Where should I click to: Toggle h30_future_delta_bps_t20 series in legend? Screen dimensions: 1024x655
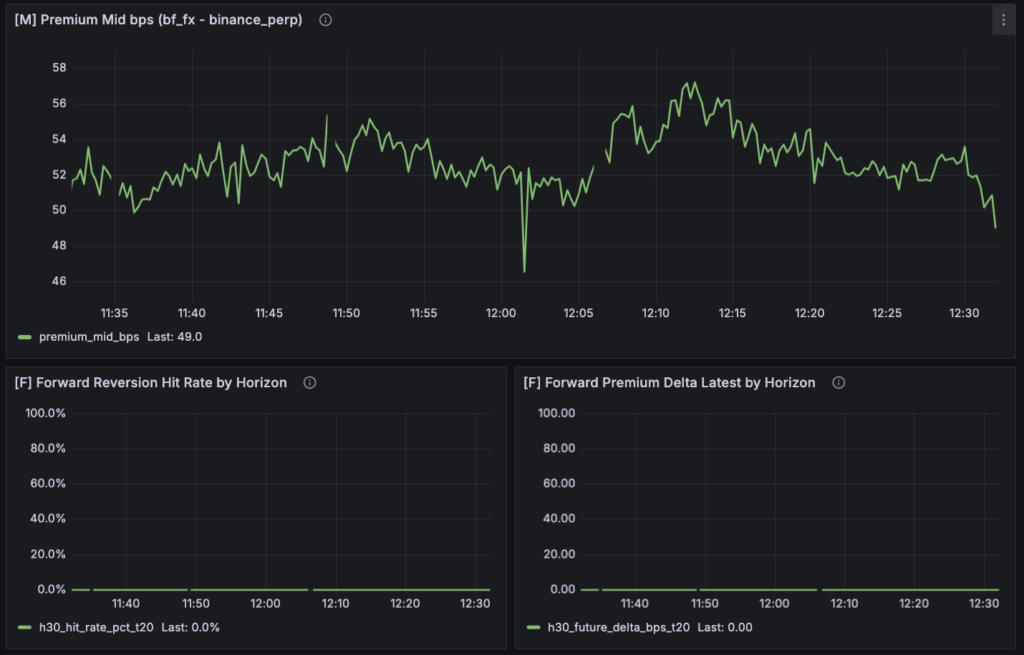[x=618, y=627]
